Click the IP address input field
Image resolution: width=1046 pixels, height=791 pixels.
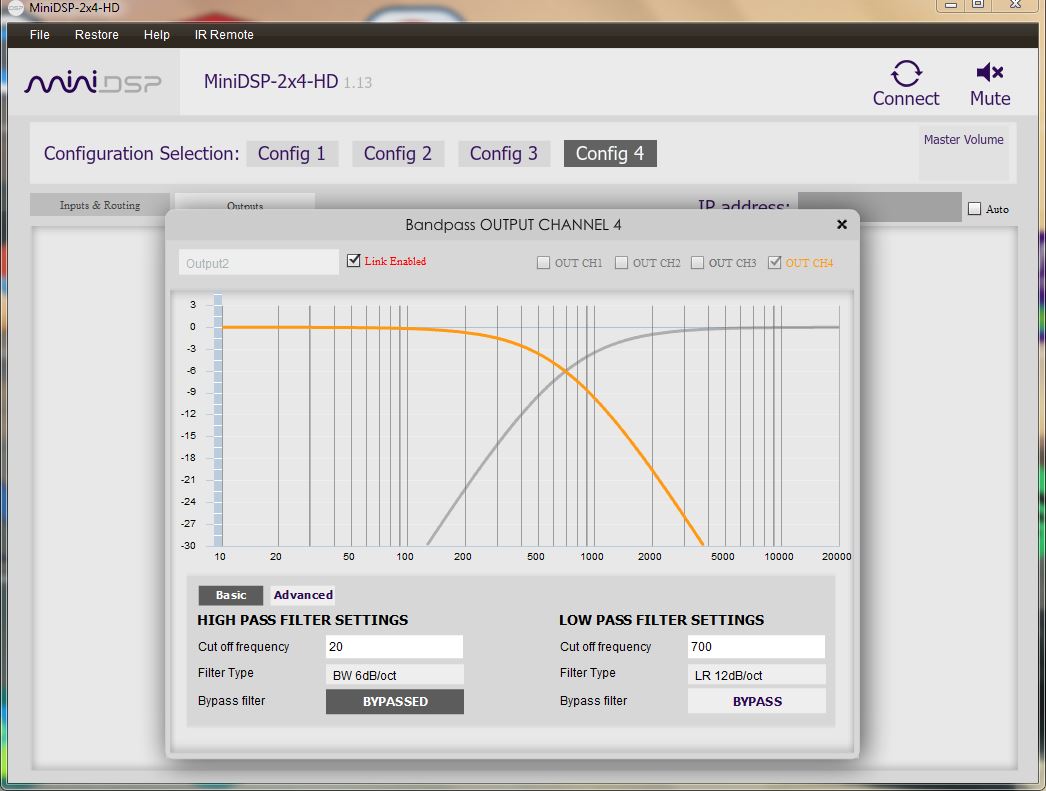click(879, 207)
